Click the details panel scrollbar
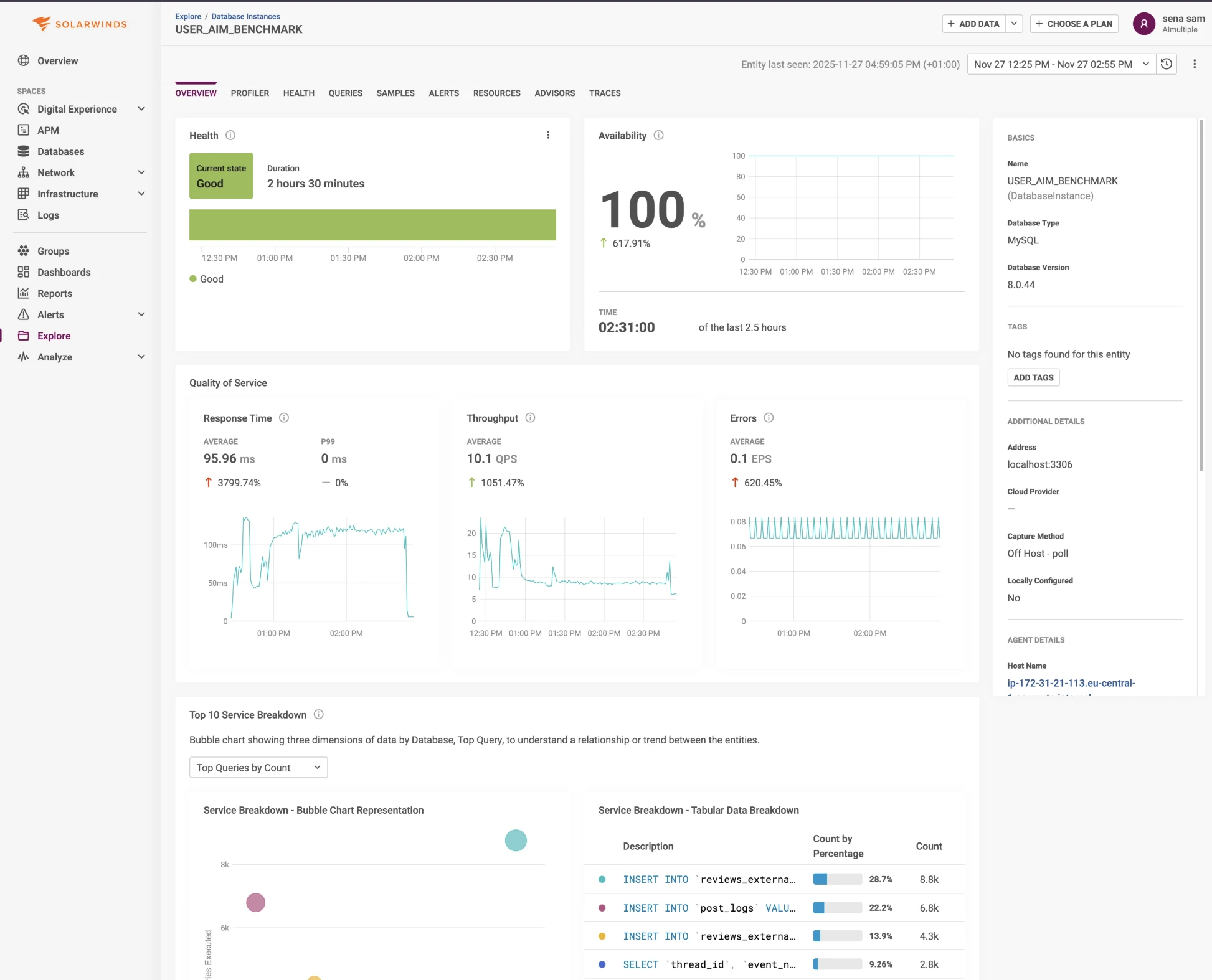Viewport: 1212px width, 980px height. click(1201, 296)
